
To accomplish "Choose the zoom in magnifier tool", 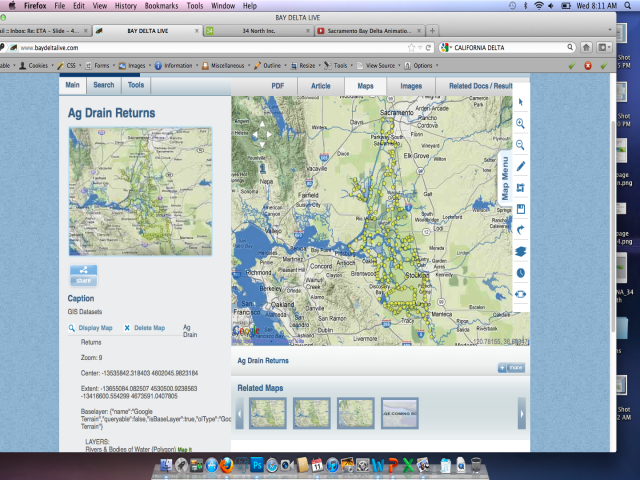I will [x=520, y=123].
